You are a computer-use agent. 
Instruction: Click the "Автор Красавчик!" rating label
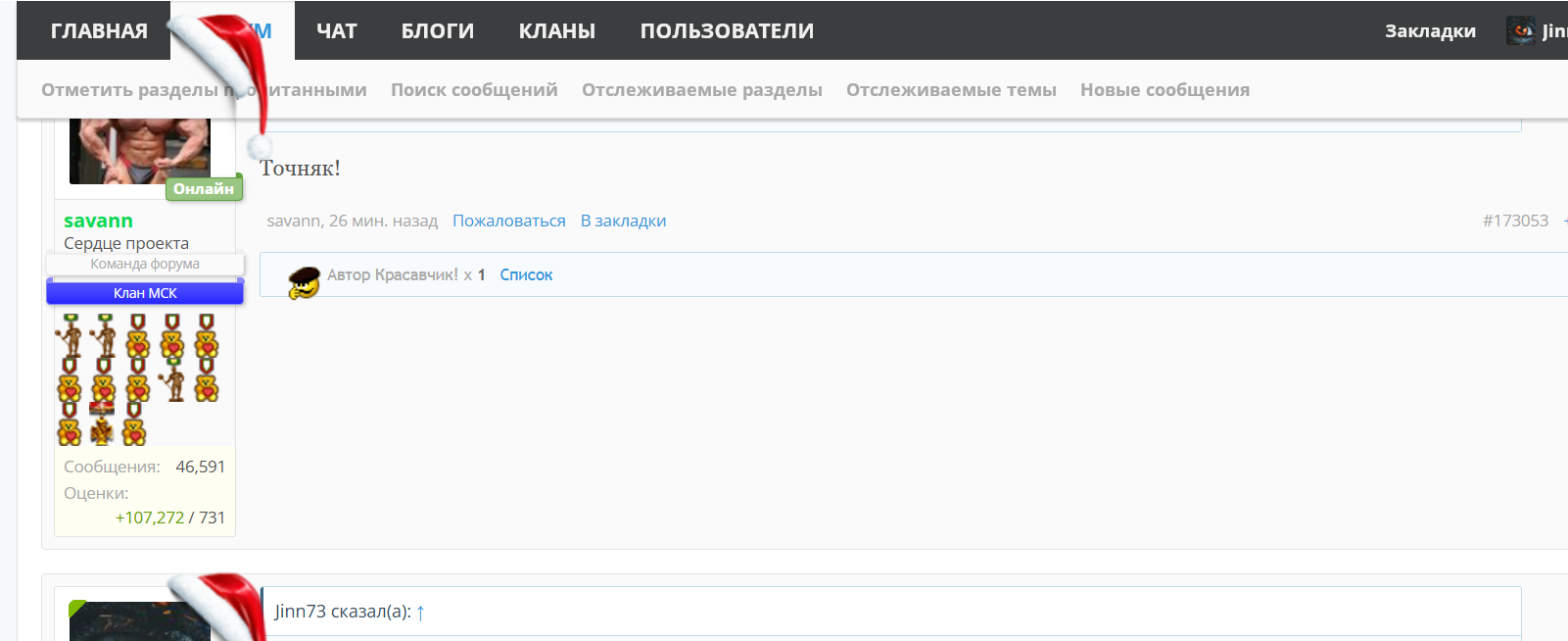393,274
